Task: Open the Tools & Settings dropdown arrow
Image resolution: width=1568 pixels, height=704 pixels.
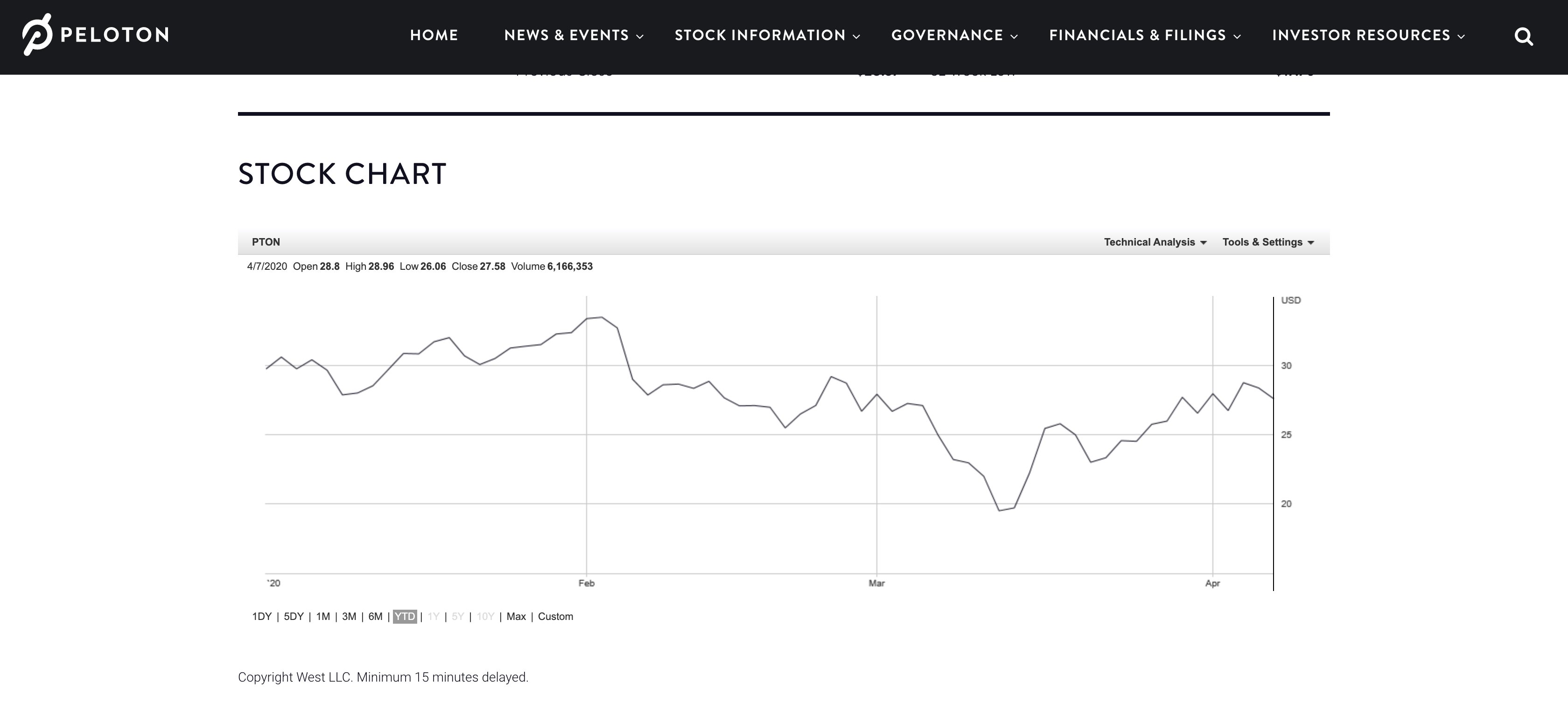Action: point(1312,242)
